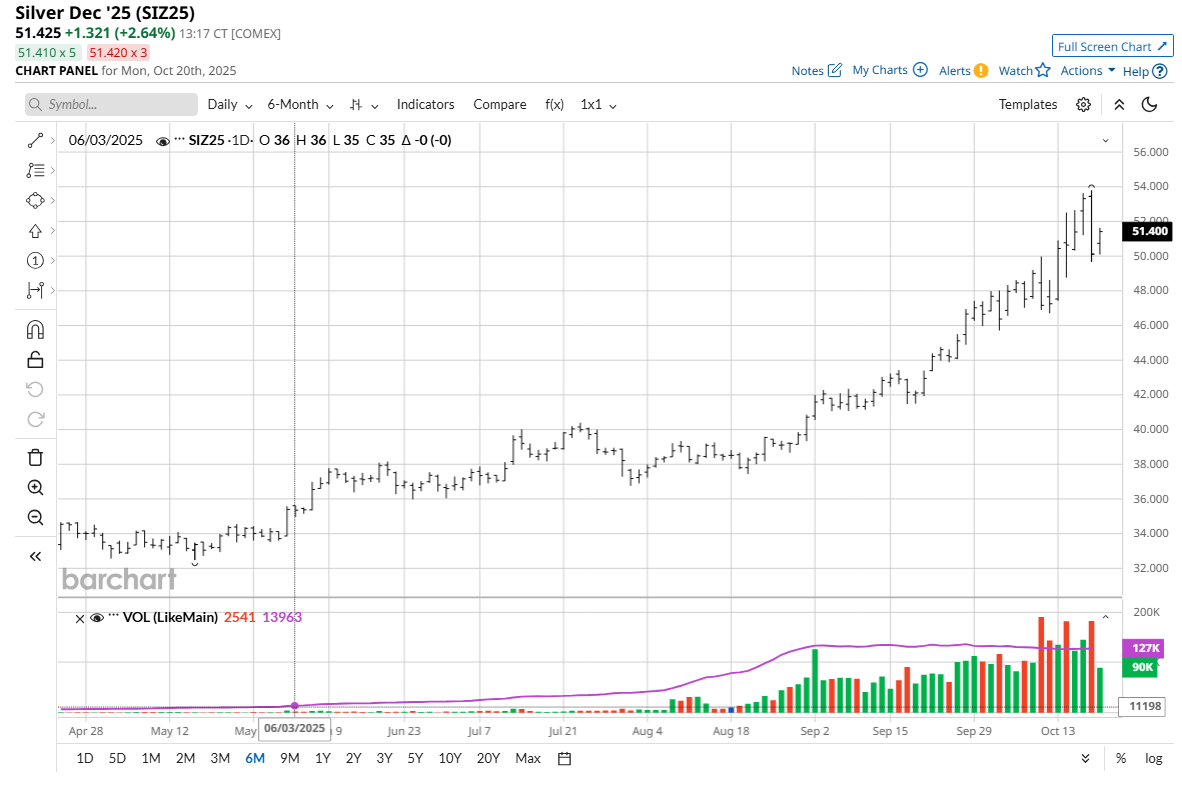Pick the measurement range tool
Image resolution: width=1182 pixels, height=802 pixels.
tap(35, 290)
